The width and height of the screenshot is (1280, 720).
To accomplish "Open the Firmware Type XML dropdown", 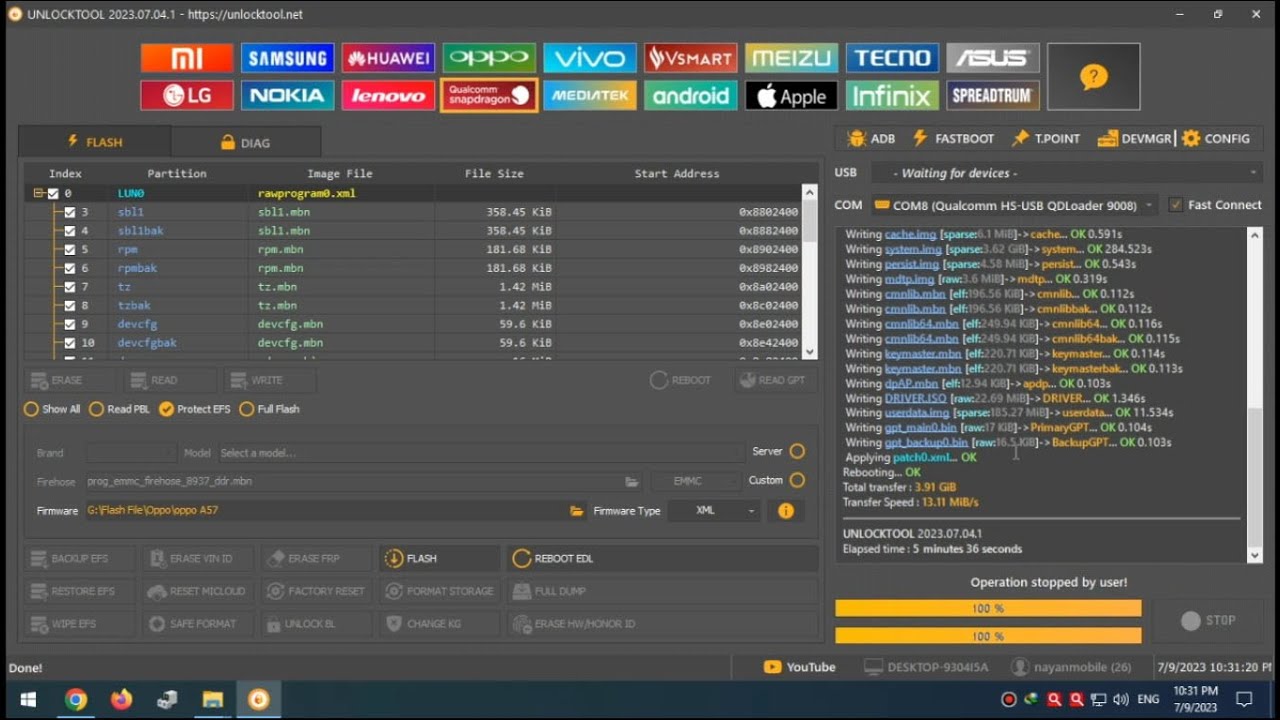I will 714,510.
